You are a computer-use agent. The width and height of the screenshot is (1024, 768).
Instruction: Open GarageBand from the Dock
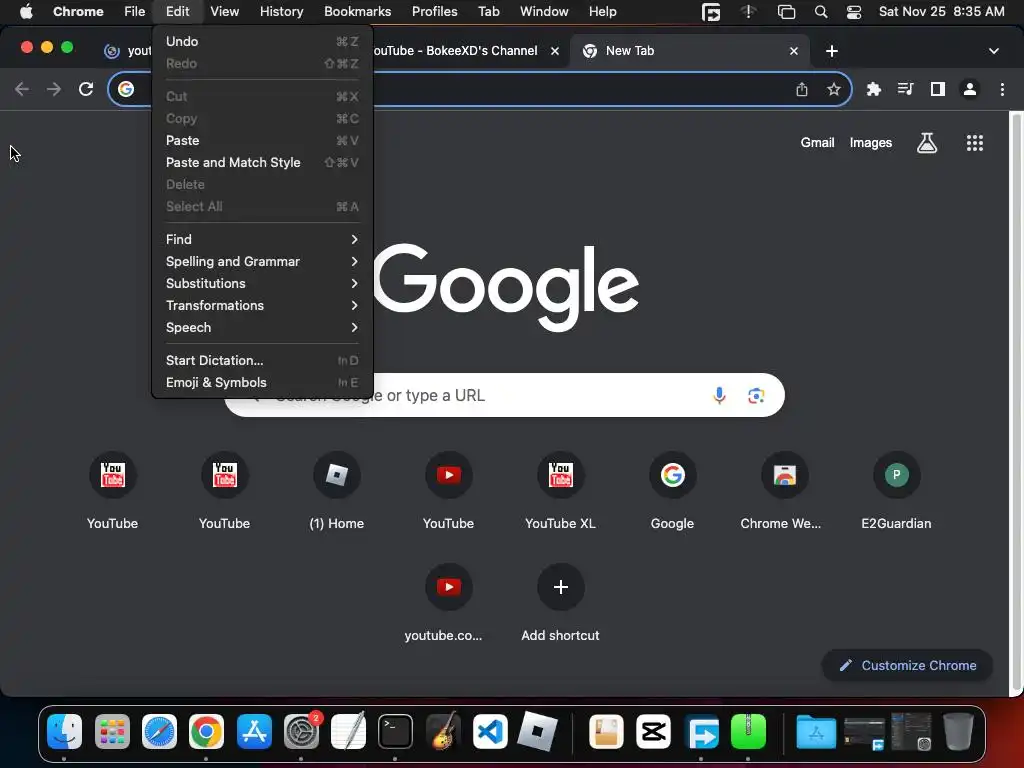point(443,731)
